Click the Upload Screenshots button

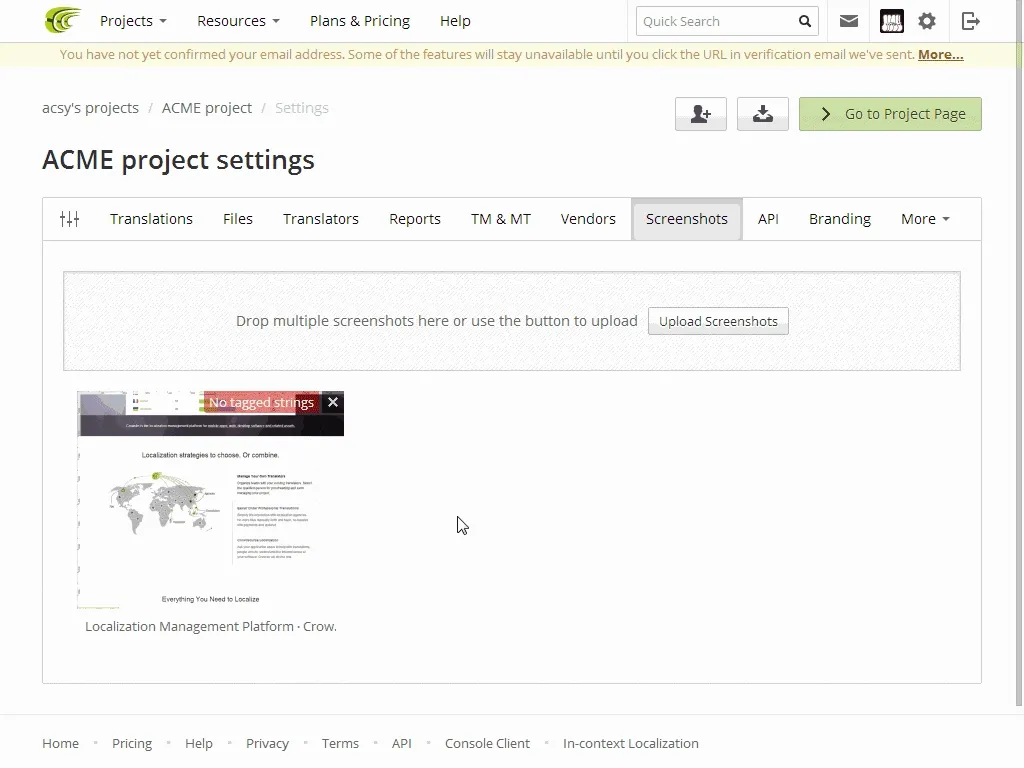(x=718, y=321)
